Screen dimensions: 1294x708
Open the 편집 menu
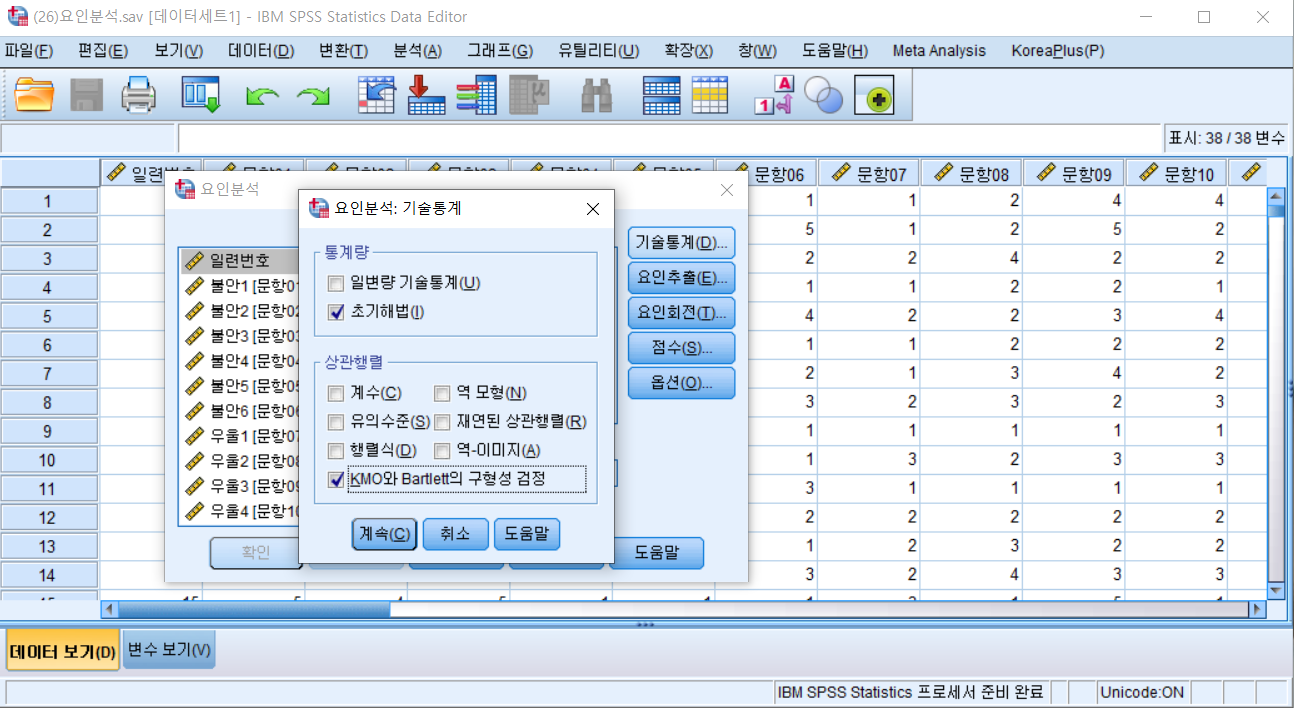click(x=102, y=51)
